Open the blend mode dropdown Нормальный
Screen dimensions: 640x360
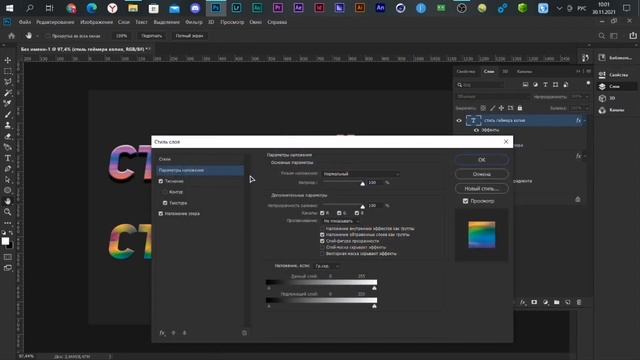[x=361, y=174]
